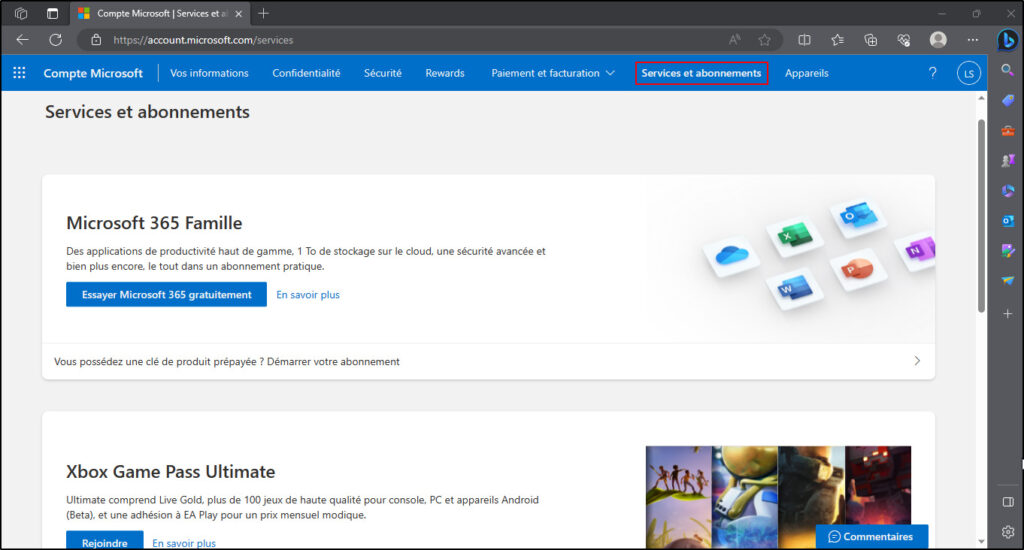Click the vertical page scrollbar thumb
This screenshot has width=1024, height=550.
(x=981, y=216)
